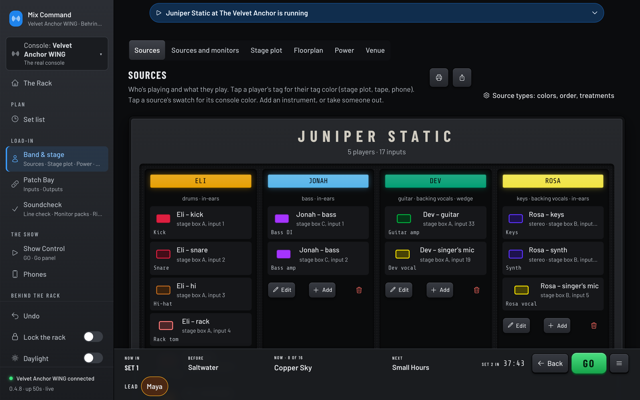The height and width of the screenshot is (400, 640).
Task: Click The Rack home icon
Action: click(15, 83)
